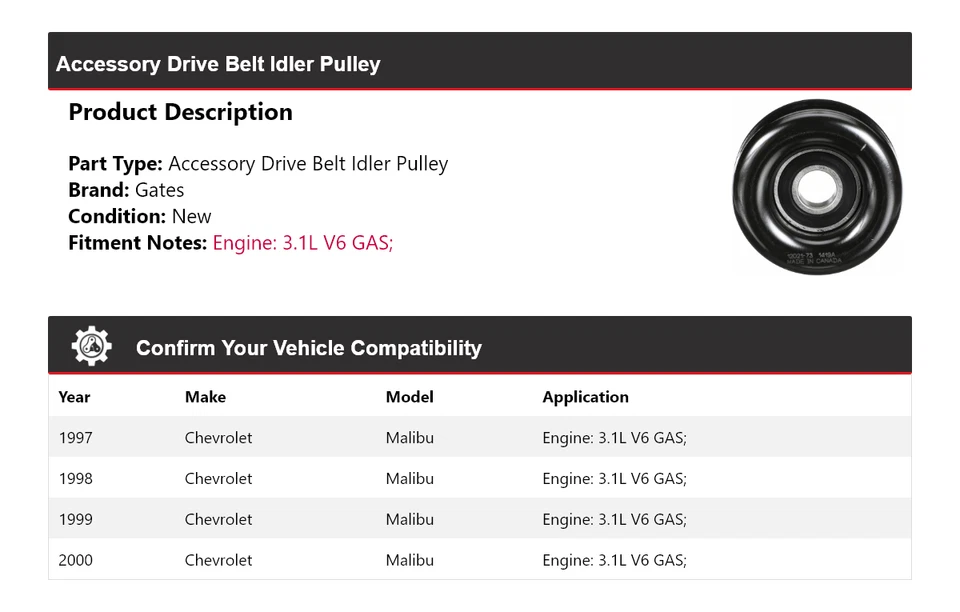Screen dimensions: 960x612
Task: Click the red Engine 3.1L V6 GAS fitment note
Action: tap(302, 243)
